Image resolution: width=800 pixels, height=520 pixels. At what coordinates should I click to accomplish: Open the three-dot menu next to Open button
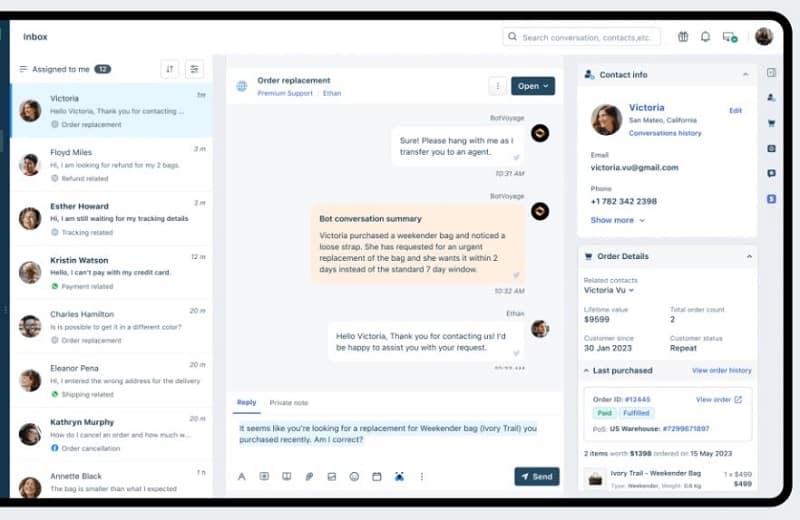(497, 86)
